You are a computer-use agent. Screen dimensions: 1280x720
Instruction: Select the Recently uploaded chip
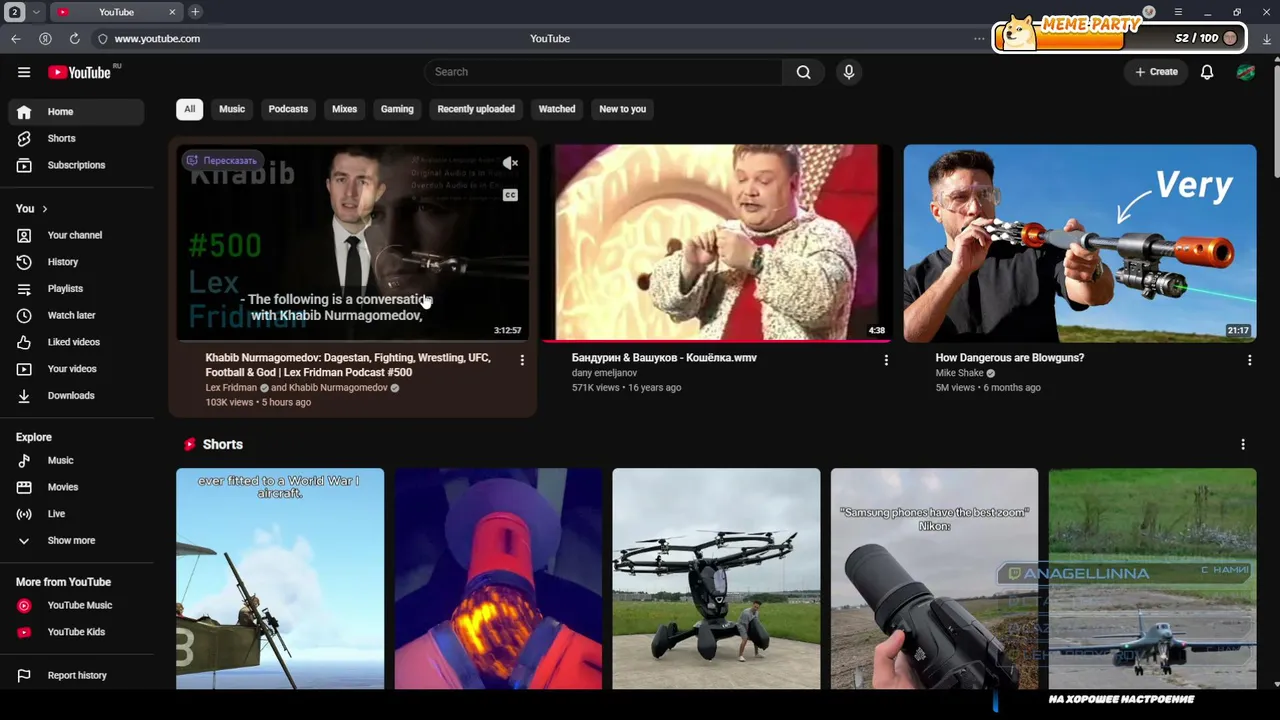(476, 109)
